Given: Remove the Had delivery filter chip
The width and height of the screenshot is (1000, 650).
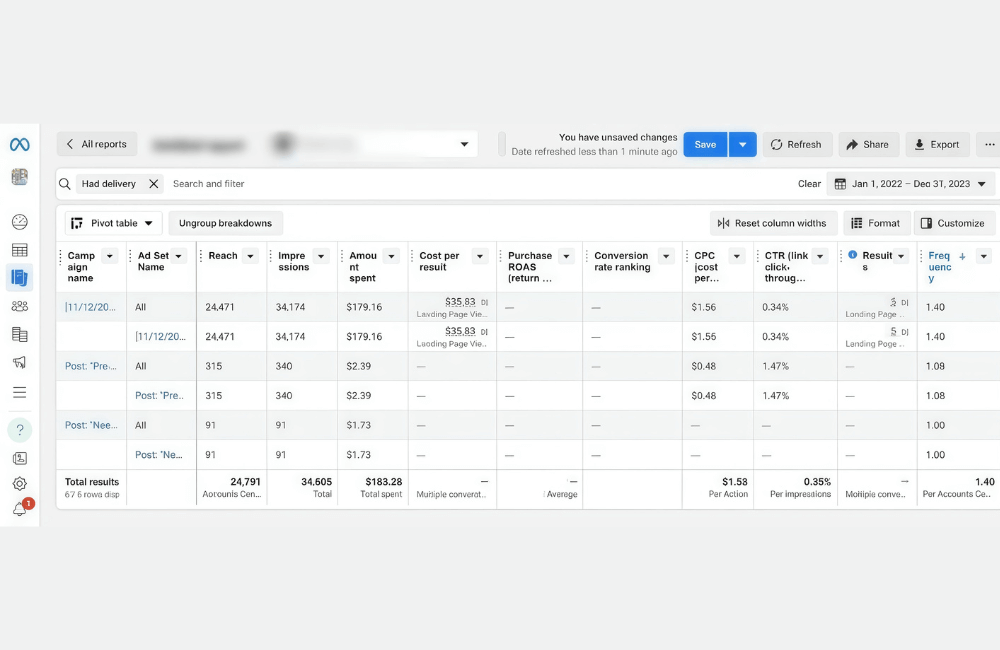Looking at the screenshot, I should pyautogui.click(x=152, y=184).
